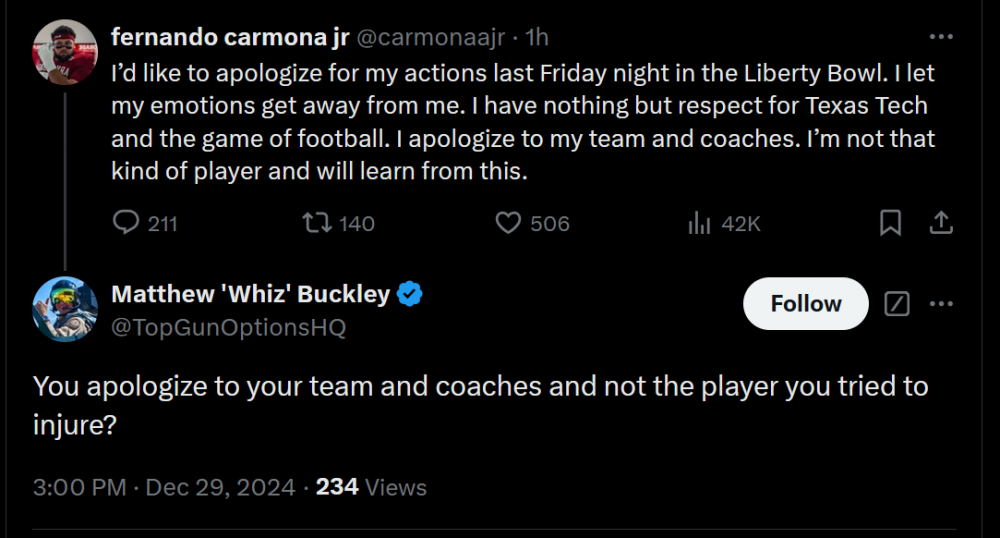Image resolution: width=1000 pixels, height=538 pixels.
Task: Click the share icon on Carmona's tweet
Action: click(x=941, y=223)
